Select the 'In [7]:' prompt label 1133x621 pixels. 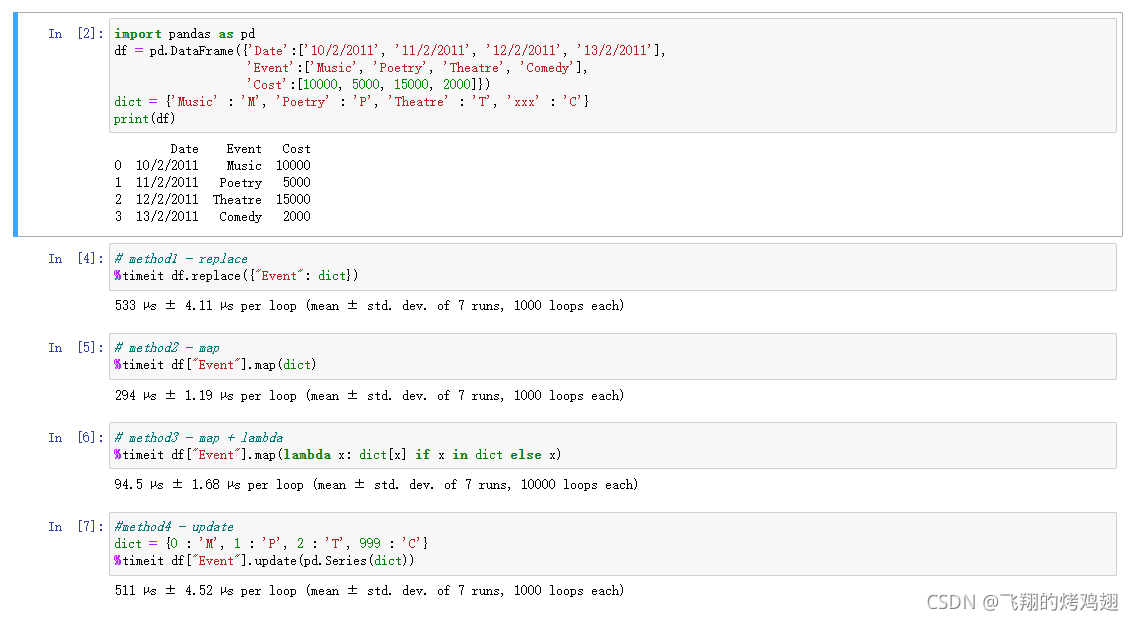pos(76,526)
